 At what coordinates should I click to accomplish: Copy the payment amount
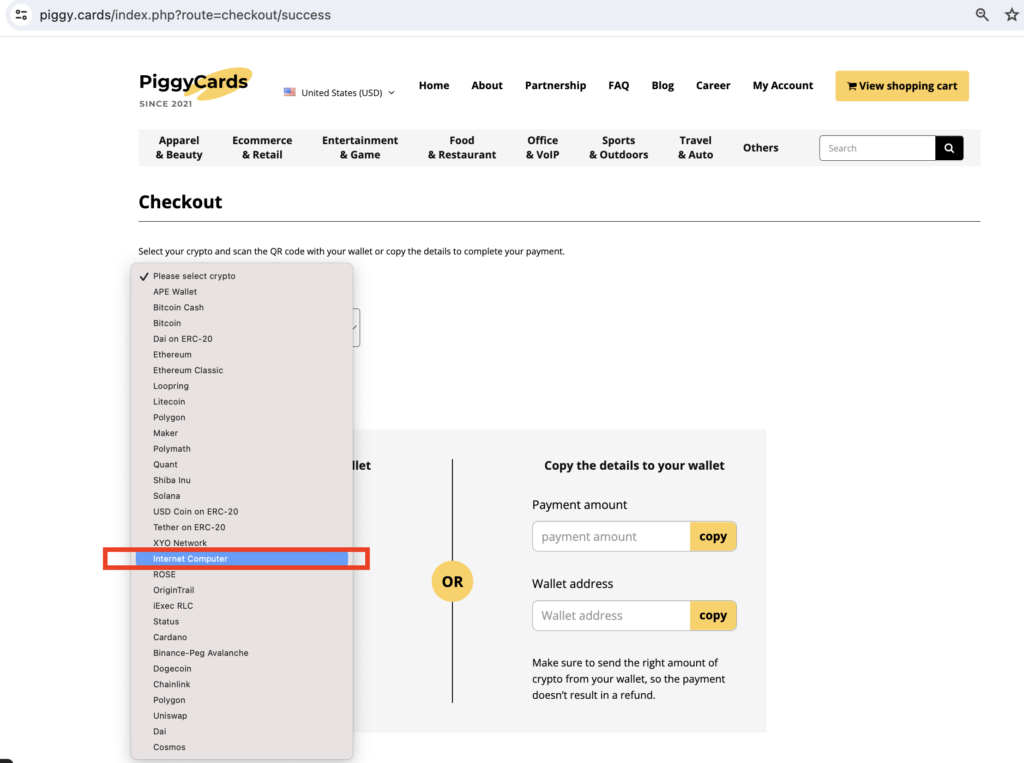point(713,536)
